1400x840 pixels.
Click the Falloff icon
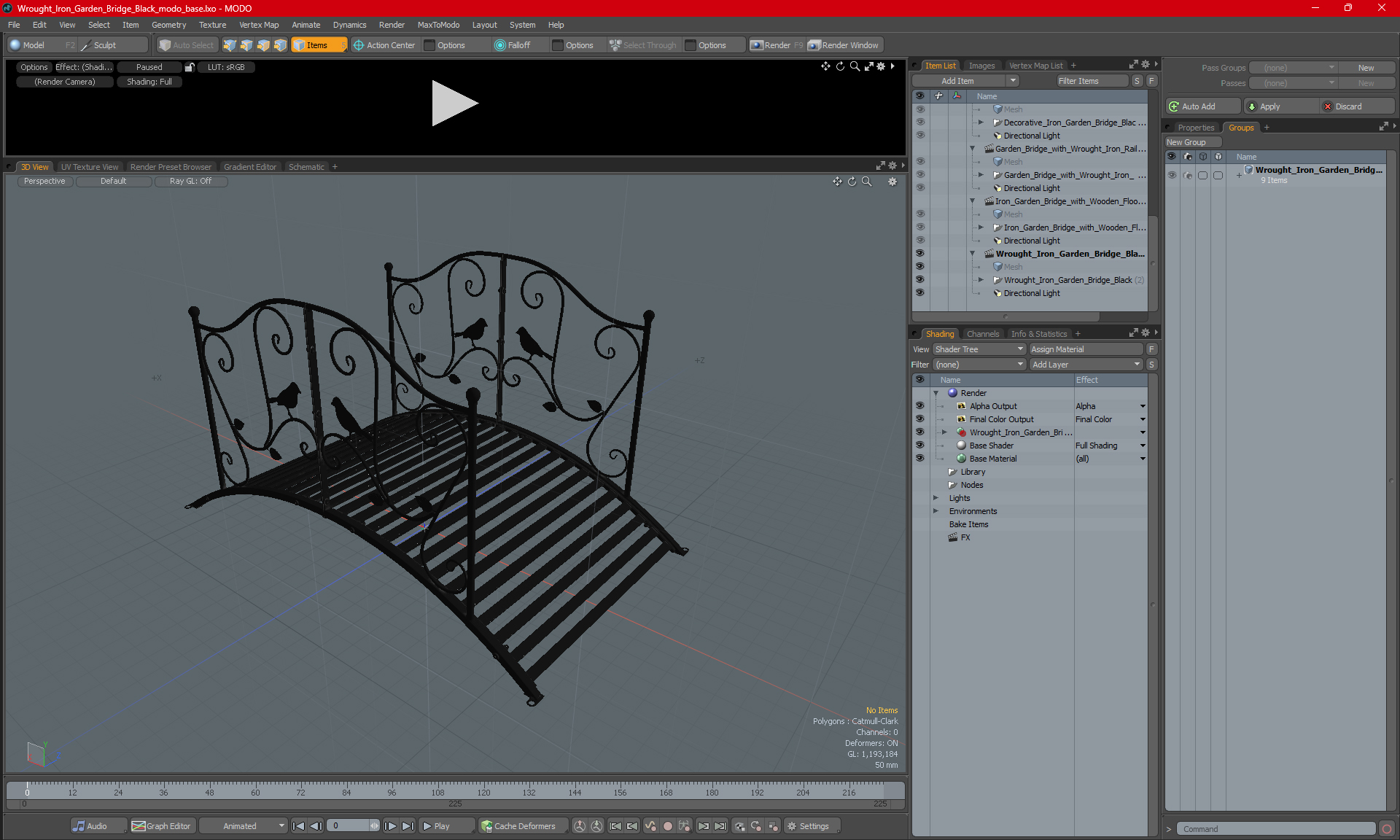500,45
